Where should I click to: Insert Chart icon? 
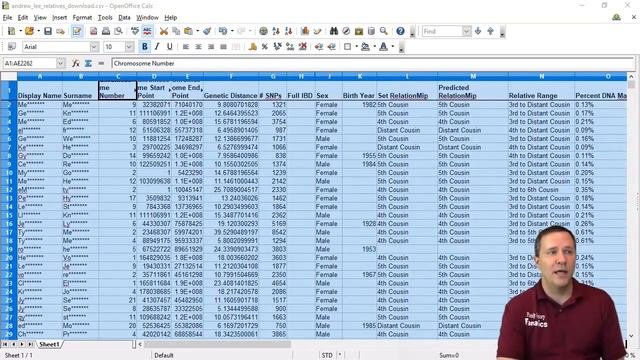tap(305, 31)
